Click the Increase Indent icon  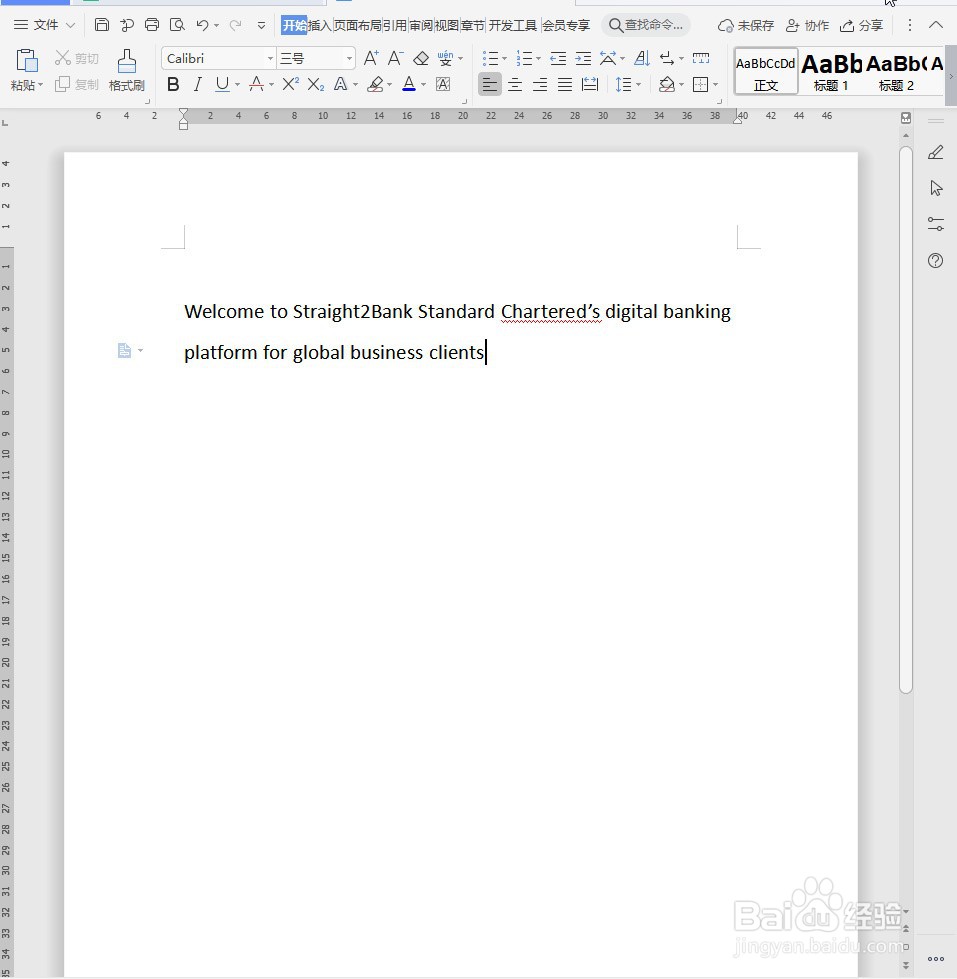click(x=583, y=59)
